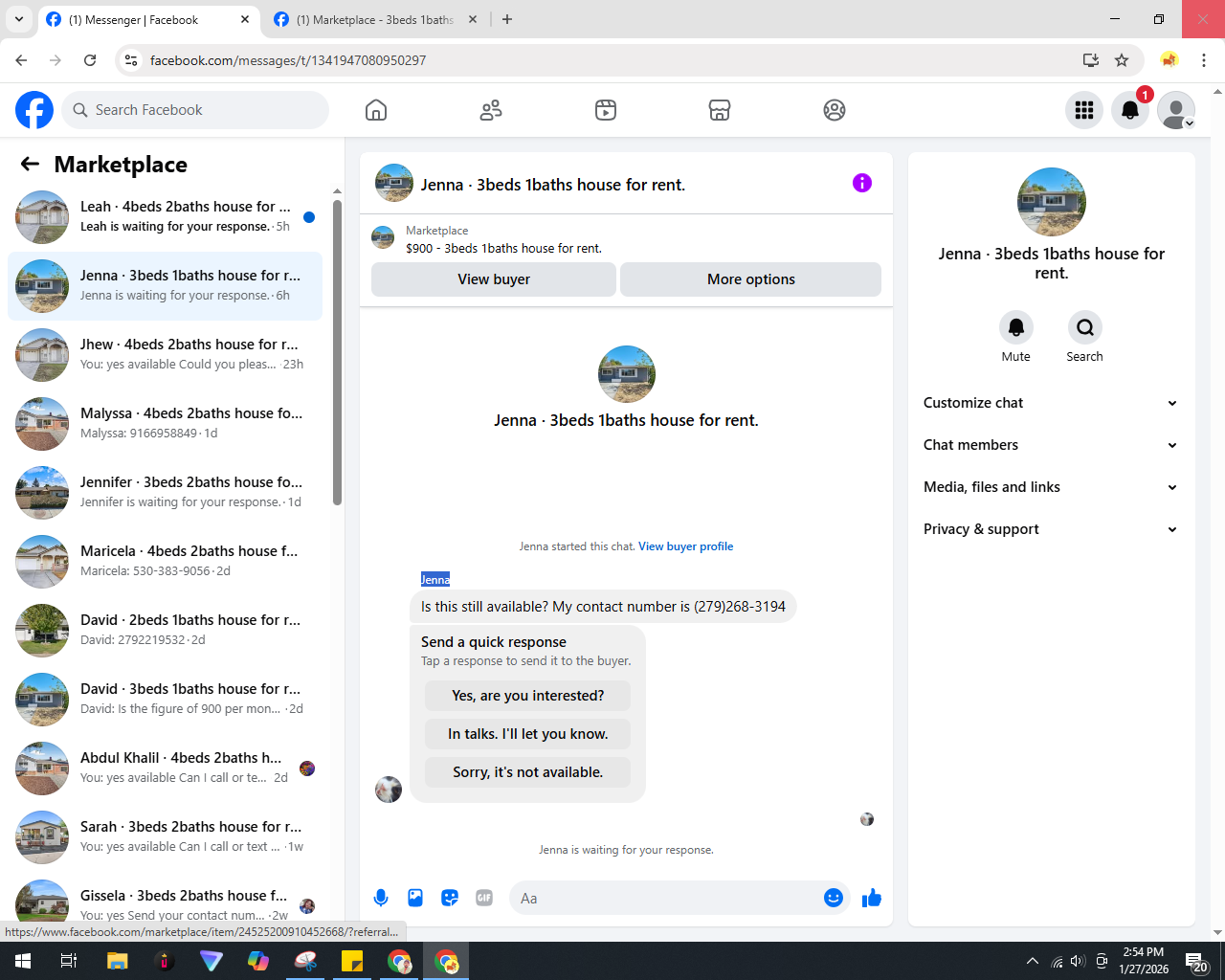Image resolution: width=1225 pixels, height=980 pixels.
Task: Switch to Marketplace 3beds 1baths tab
Action: coord(375,19)
